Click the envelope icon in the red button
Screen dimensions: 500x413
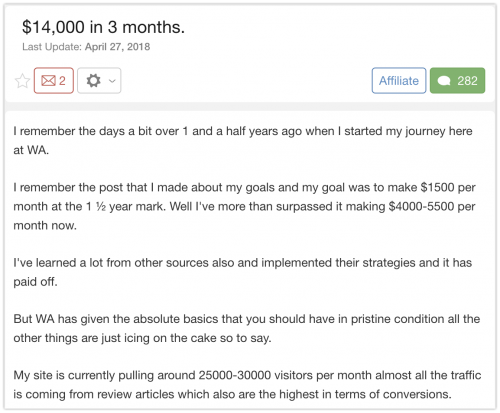pyautogui.click(x=48, y=81)
